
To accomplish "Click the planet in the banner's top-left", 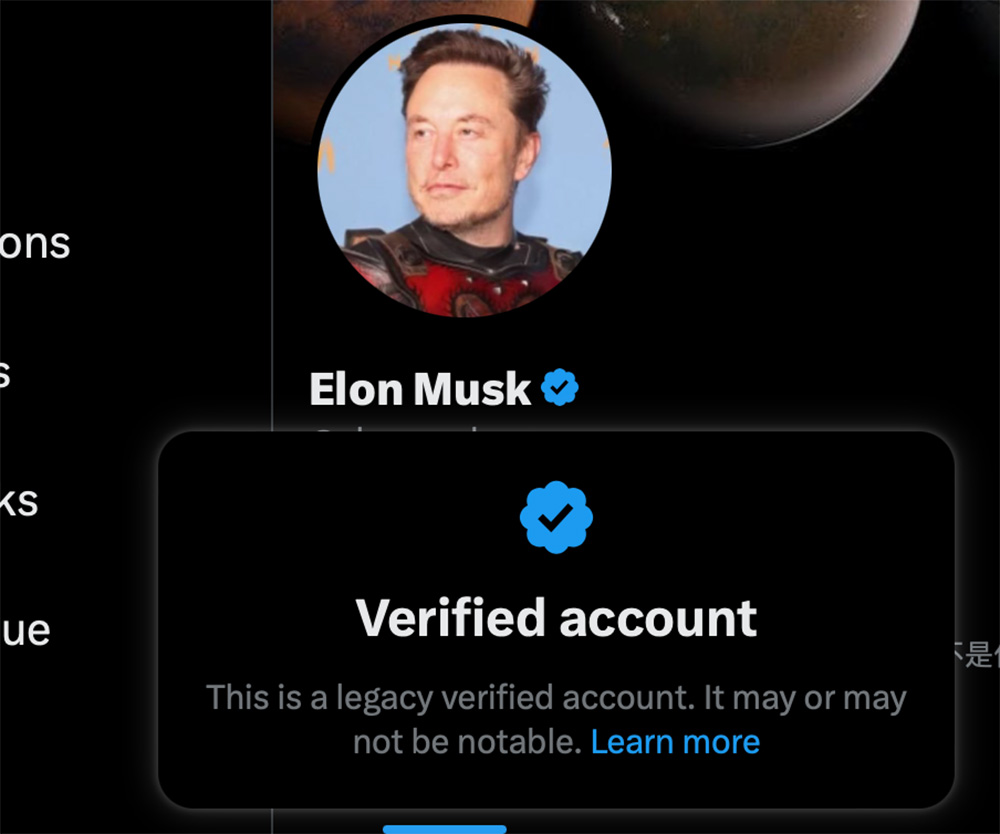I will 296,60.
